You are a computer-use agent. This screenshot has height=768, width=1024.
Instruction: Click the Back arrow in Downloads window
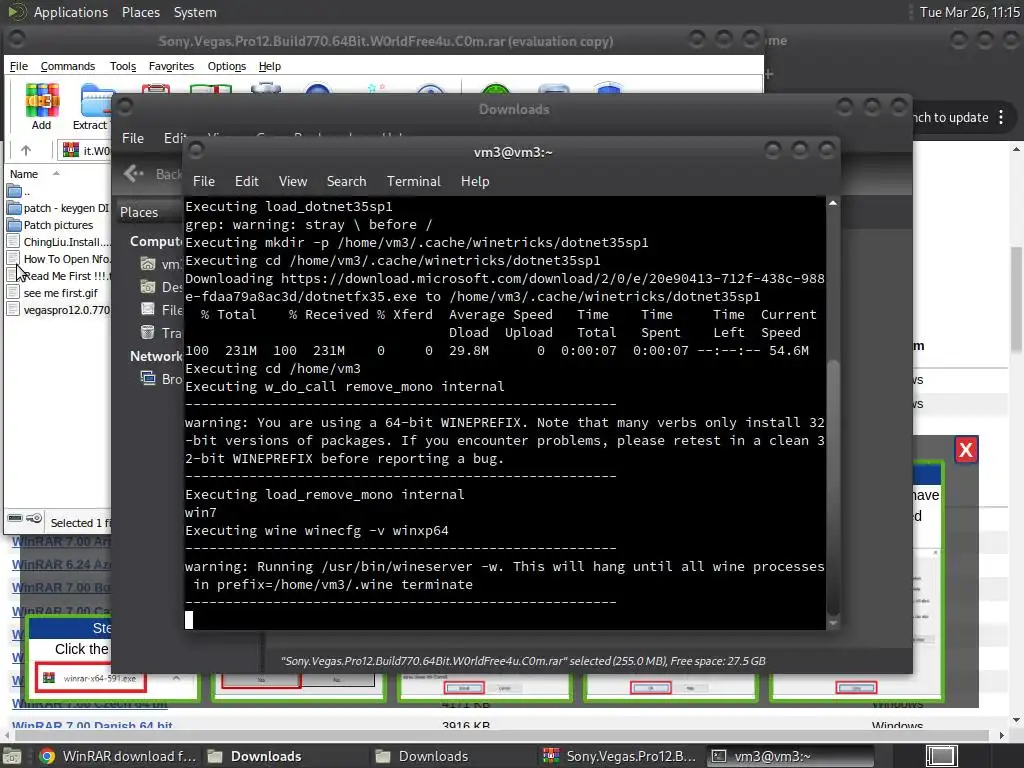pyautogui.click(x=133, y=174)
